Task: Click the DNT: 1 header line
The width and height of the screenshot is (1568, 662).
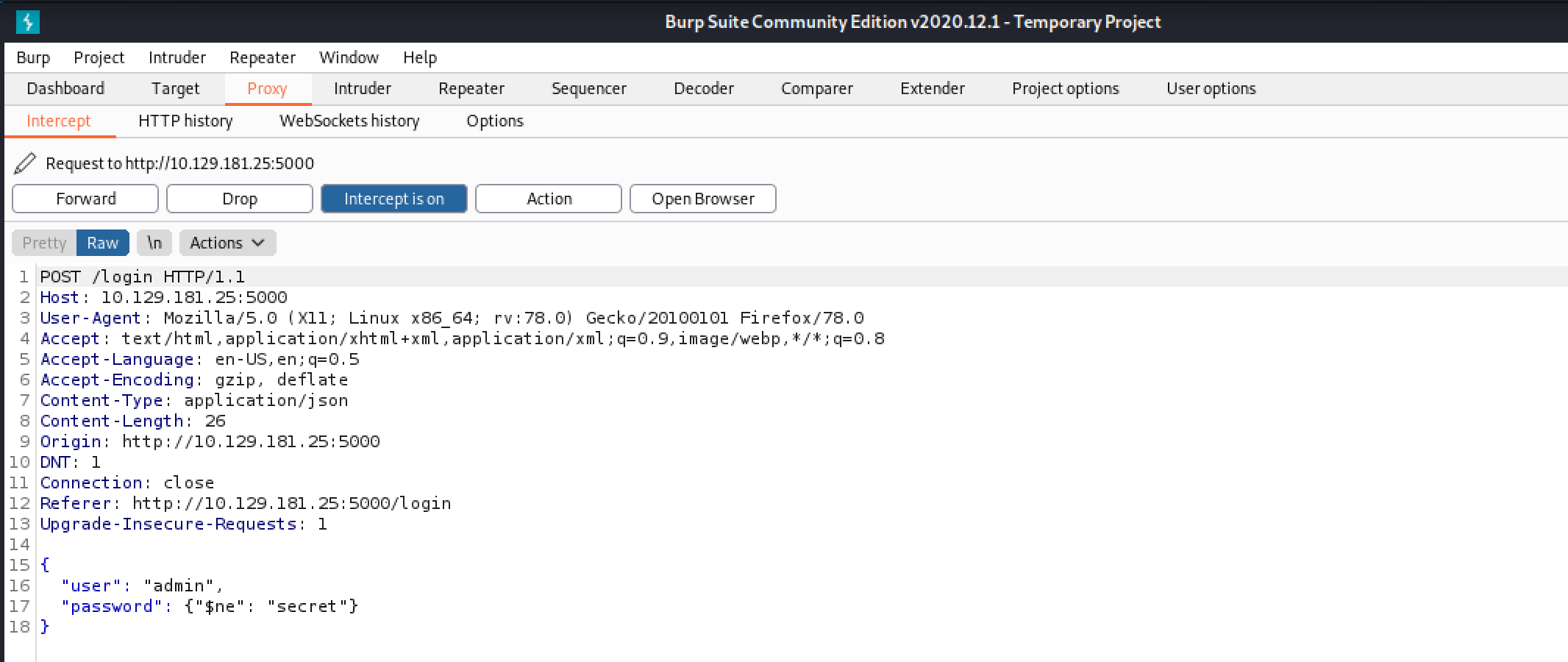Action: click(x=71, y=462)
